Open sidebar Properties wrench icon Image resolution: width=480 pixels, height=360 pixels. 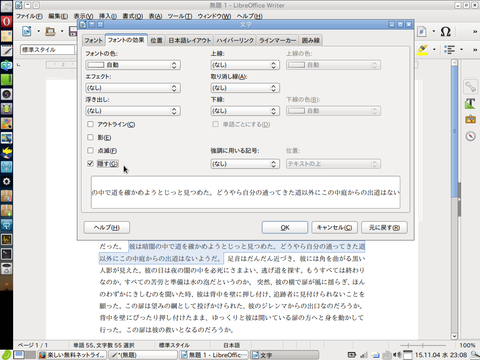click(x=470, y=87)
